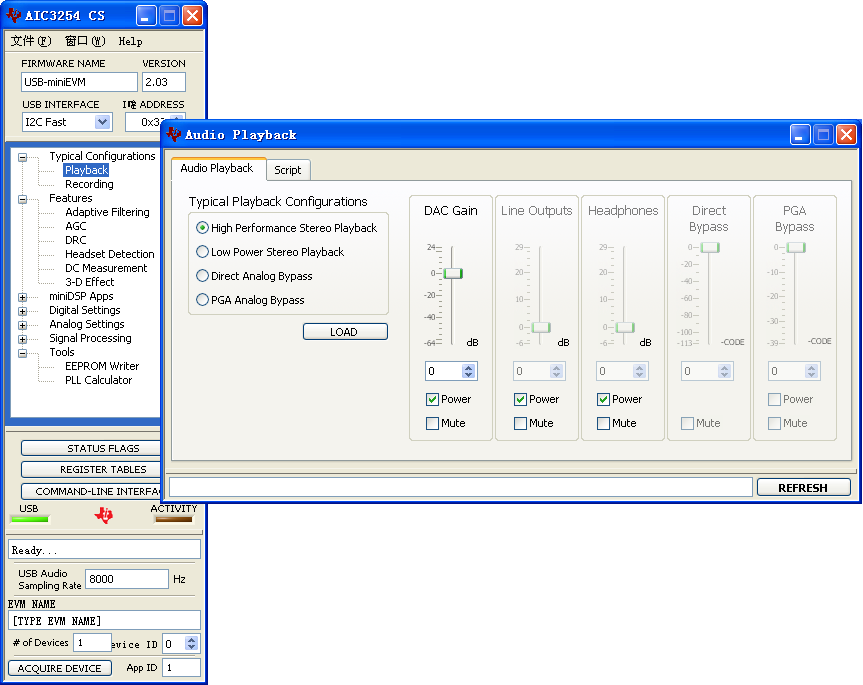This screenshot has height=685, width=863.
Task: Open Headset Detection feature
Action: [110, 254]
